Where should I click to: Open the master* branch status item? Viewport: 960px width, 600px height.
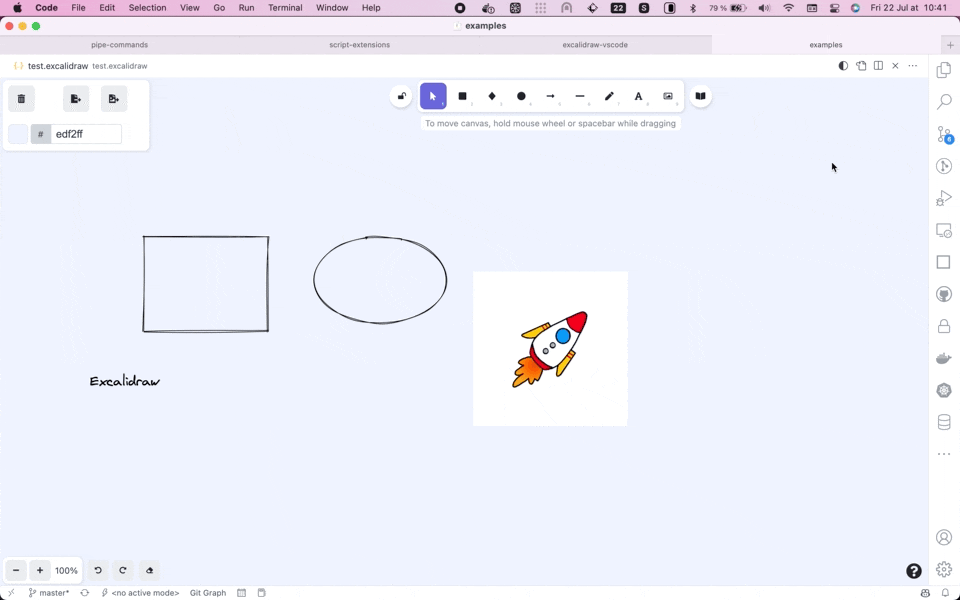coord(49,593)
